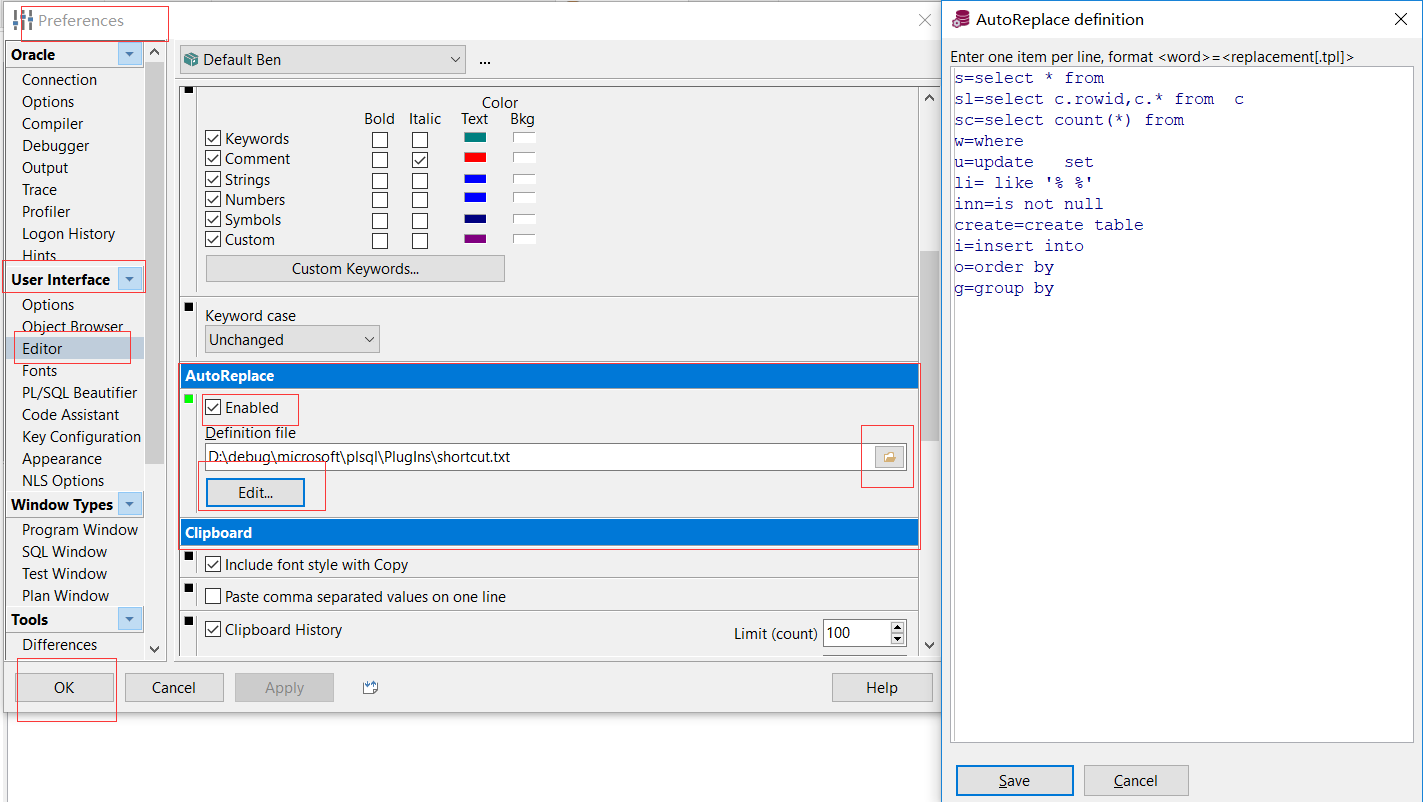This screenshot has width=1423, height=802.
Task: Click the red Comment text color swatch
Action: (474, 156)
